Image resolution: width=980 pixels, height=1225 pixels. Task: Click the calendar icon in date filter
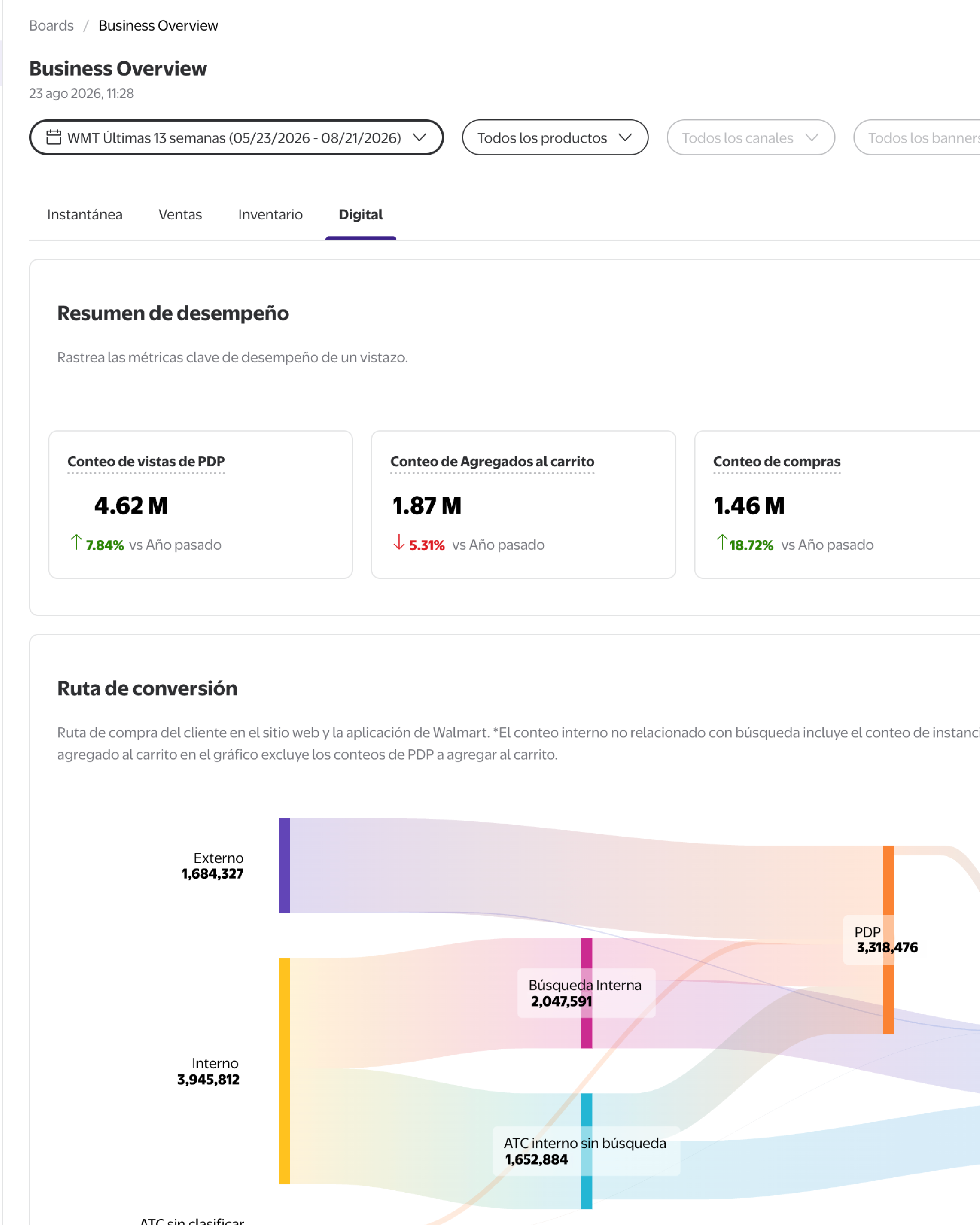tap(54, 137)
